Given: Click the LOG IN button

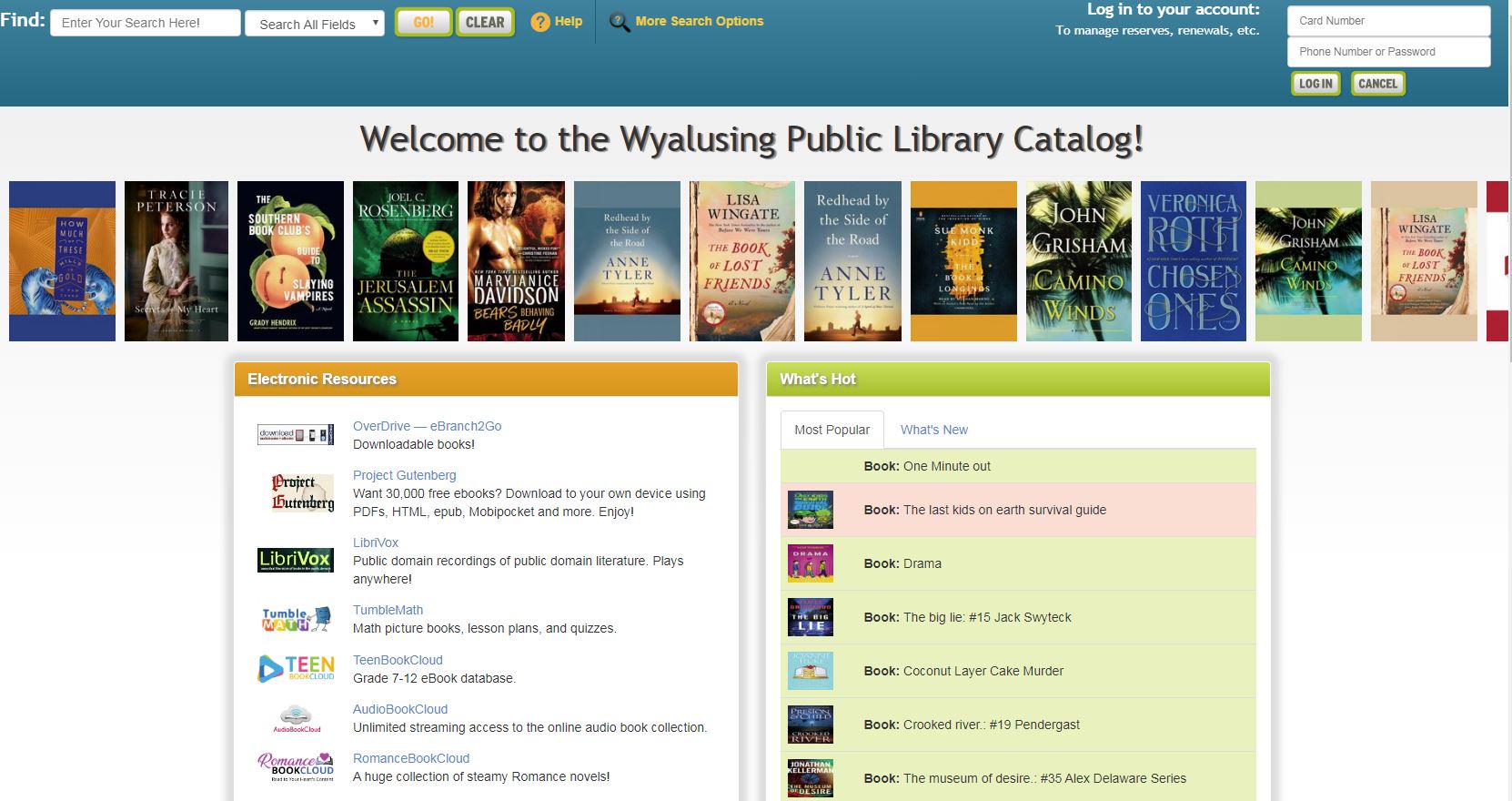Looking at the screenshot, I should click(1315, 84).
